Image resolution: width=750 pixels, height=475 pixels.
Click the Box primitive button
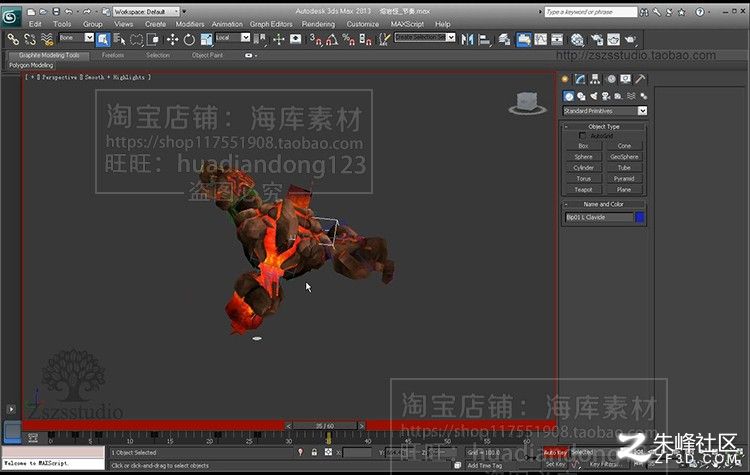[583, 146]
